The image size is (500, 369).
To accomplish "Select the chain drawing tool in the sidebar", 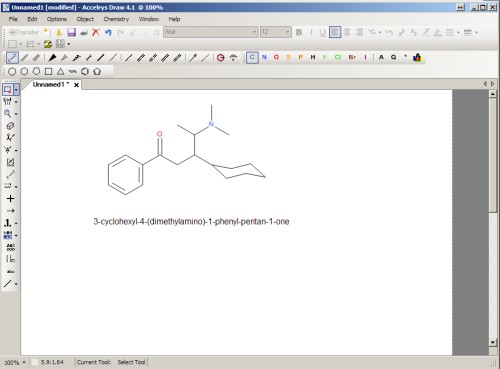I will click(x=10, y=174).
